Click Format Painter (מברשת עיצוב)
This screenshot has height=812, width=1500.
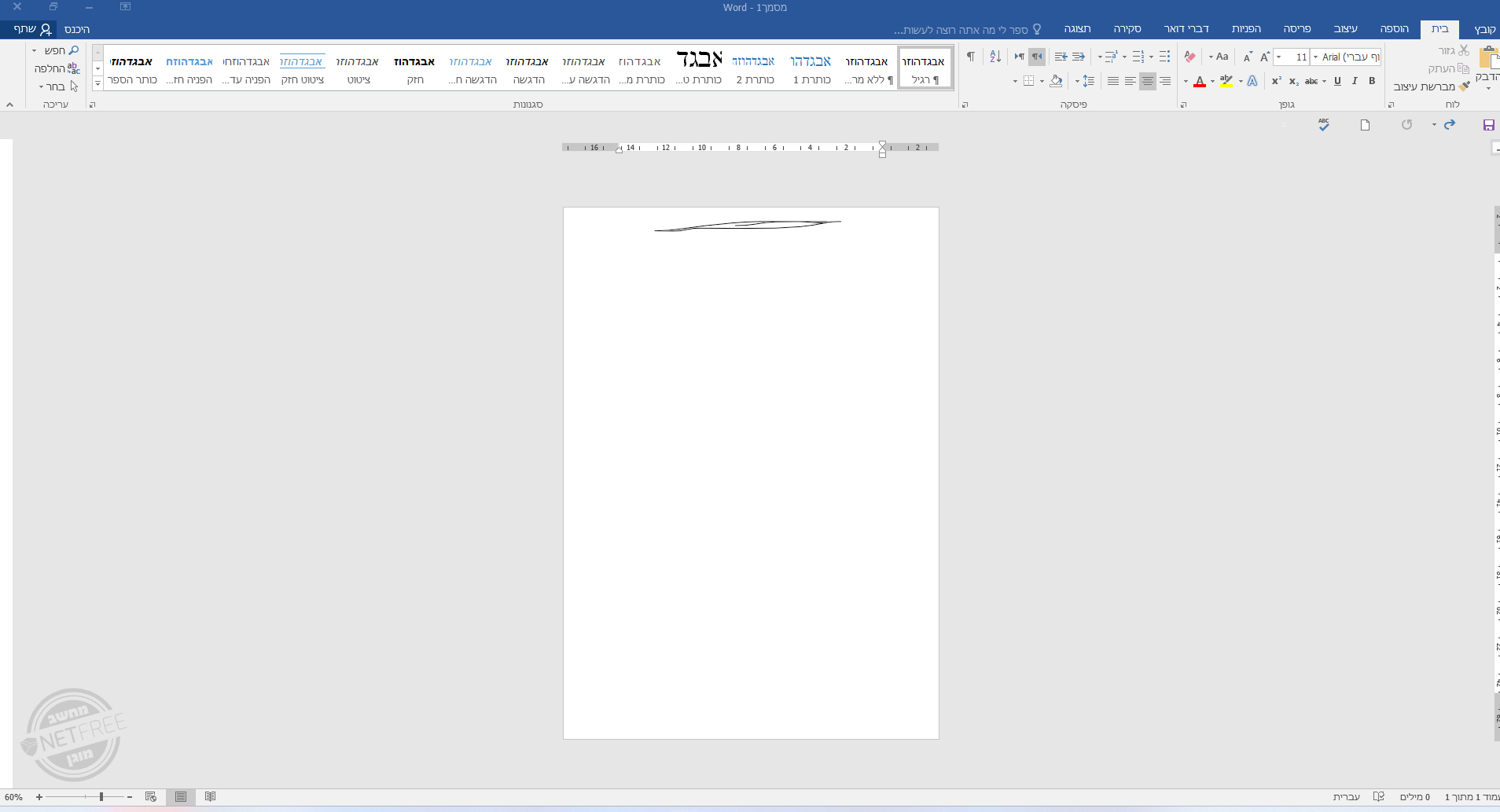[x=1431, y=86]
